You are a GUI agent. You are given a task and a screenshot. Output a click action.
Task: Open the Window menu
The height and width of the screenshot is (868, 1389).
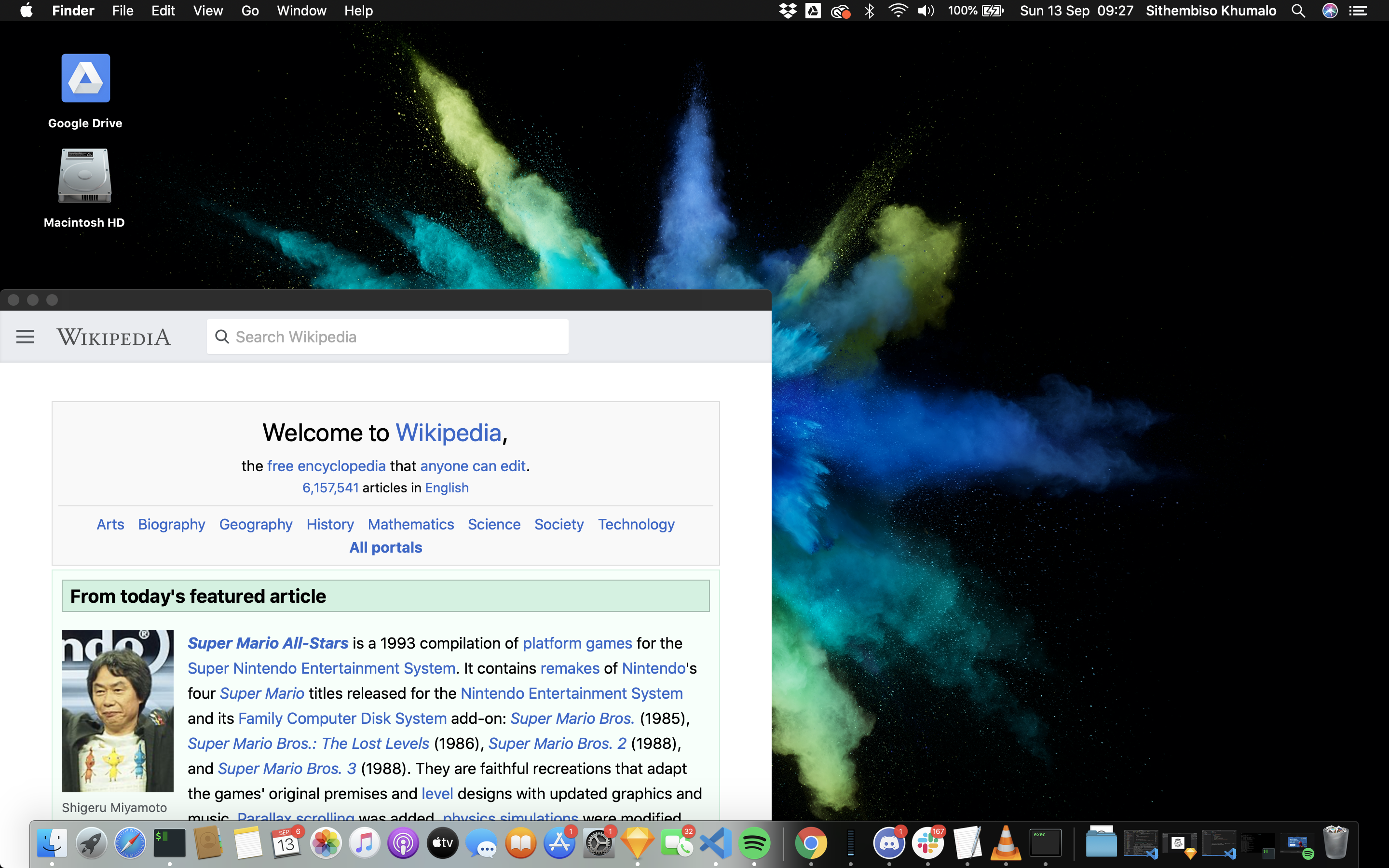point(301,10)
